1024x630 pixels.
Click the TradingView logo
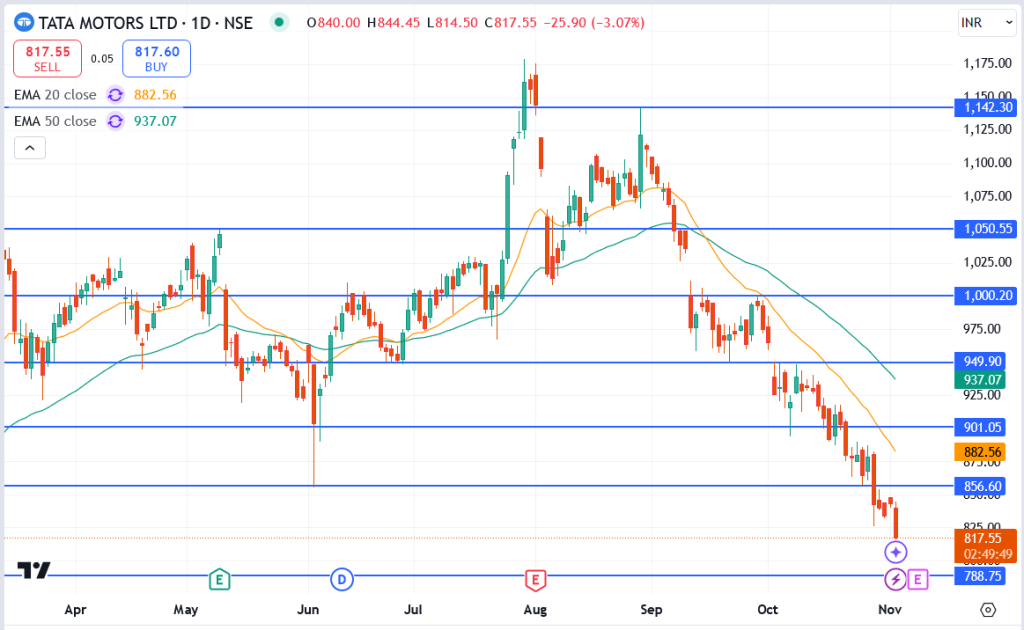tap(34, 571)
